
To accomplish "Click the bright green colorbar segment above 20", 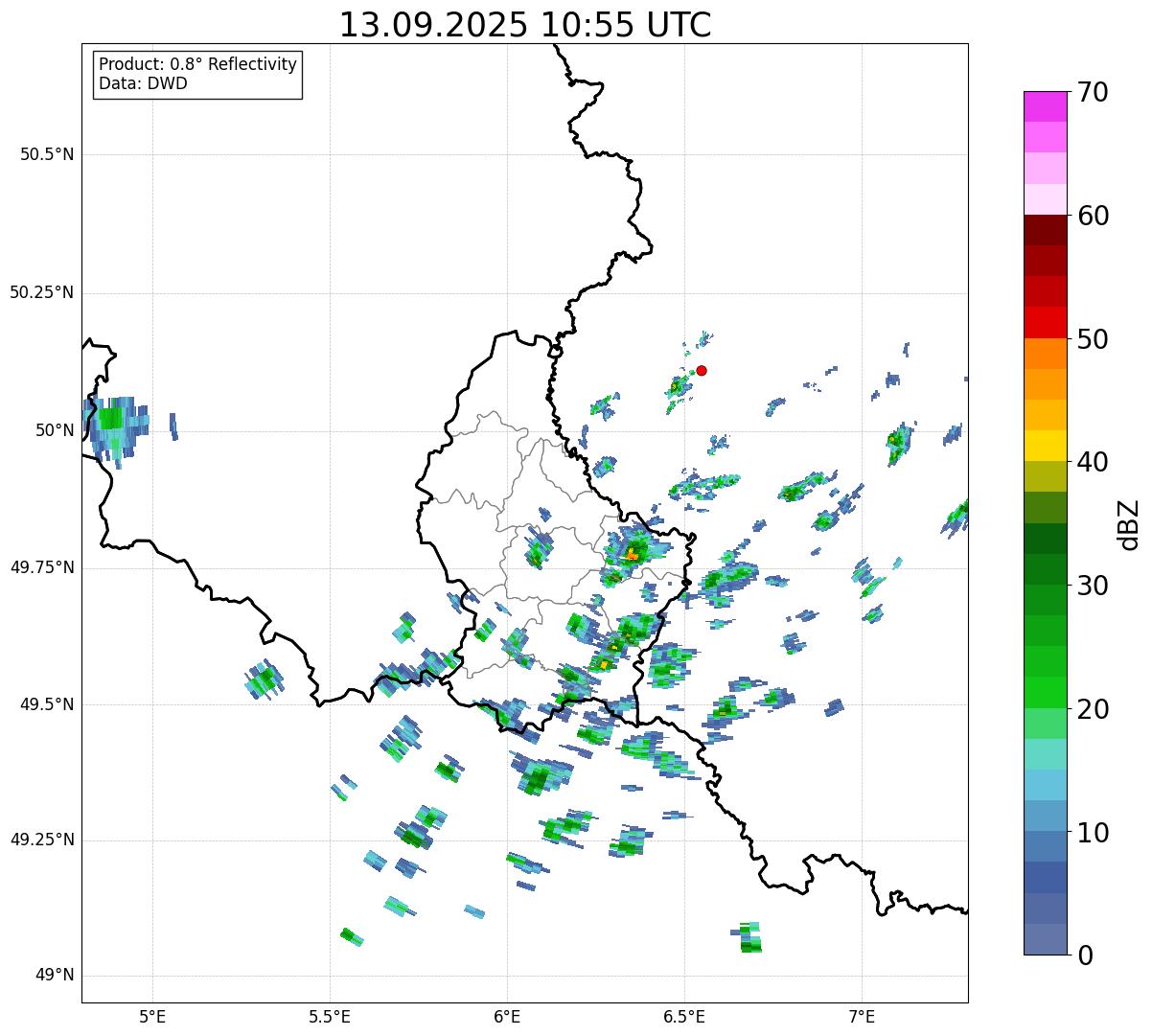I will pyautogui.click(x=1045, y=692).
